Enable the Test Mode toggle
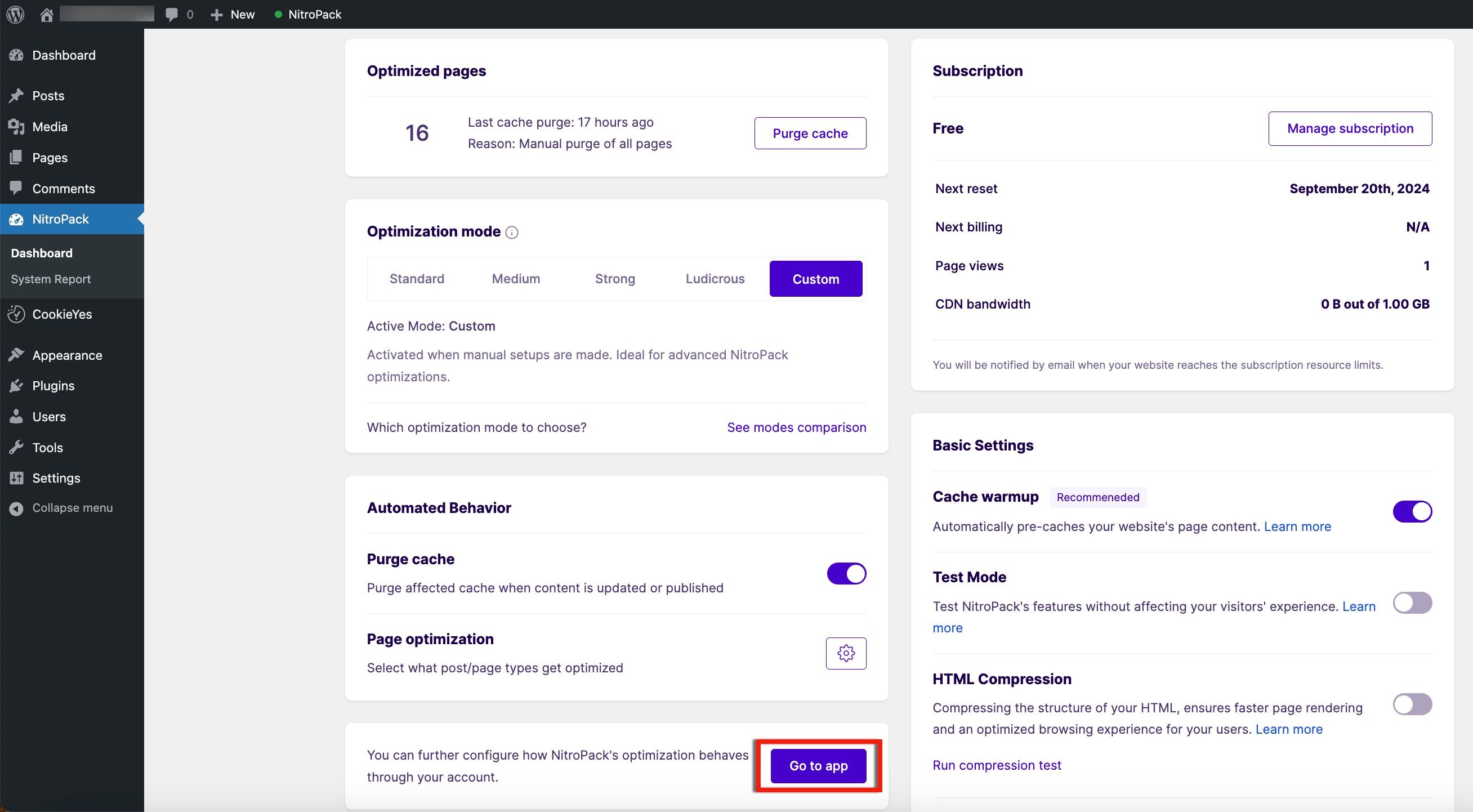This screenshot has height=812, width=1473. pyautogui.click(x=1412, y=603)
